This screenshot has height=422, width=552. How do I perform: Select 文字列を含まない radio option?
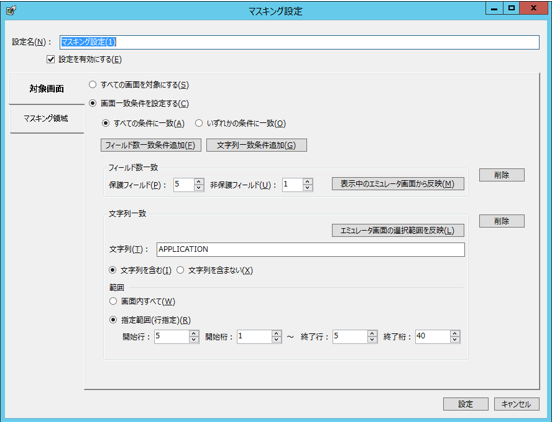pos(180,270)
